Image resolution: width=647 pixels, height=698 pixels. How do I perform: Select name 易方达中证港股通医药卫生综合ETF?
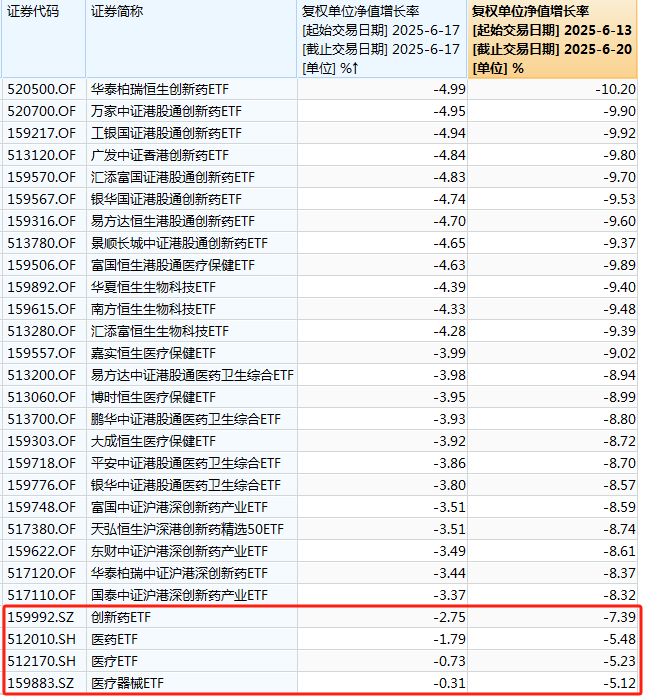tap(192, 375)
